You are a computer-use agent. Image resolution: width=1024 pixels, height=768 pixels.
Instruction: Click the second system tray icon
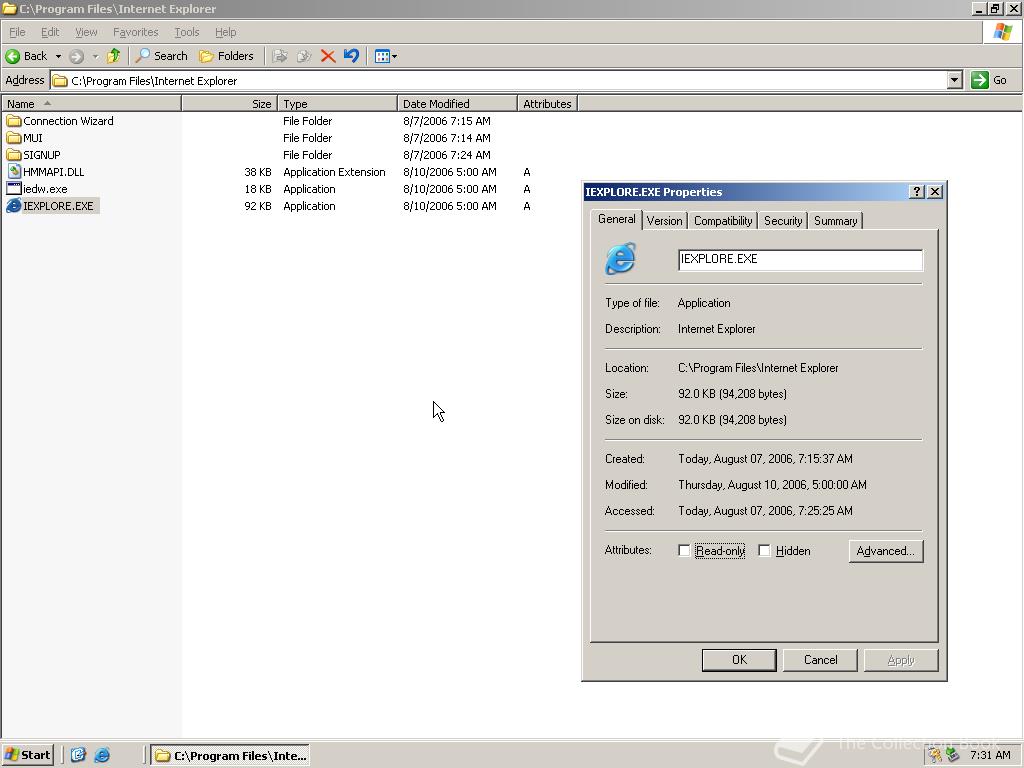click(952, 755)
